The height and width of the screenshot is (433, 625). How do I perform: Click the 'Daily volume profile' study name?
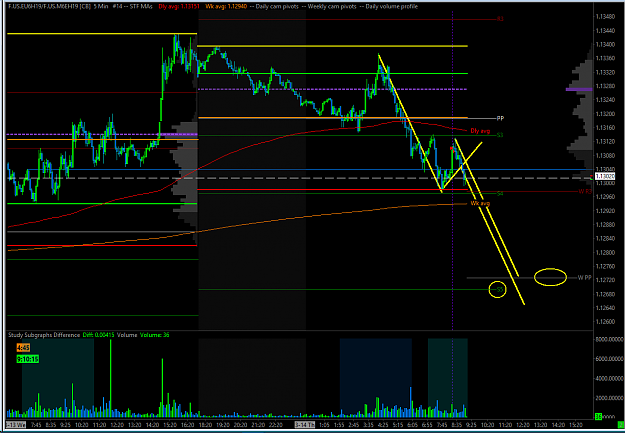391,6
